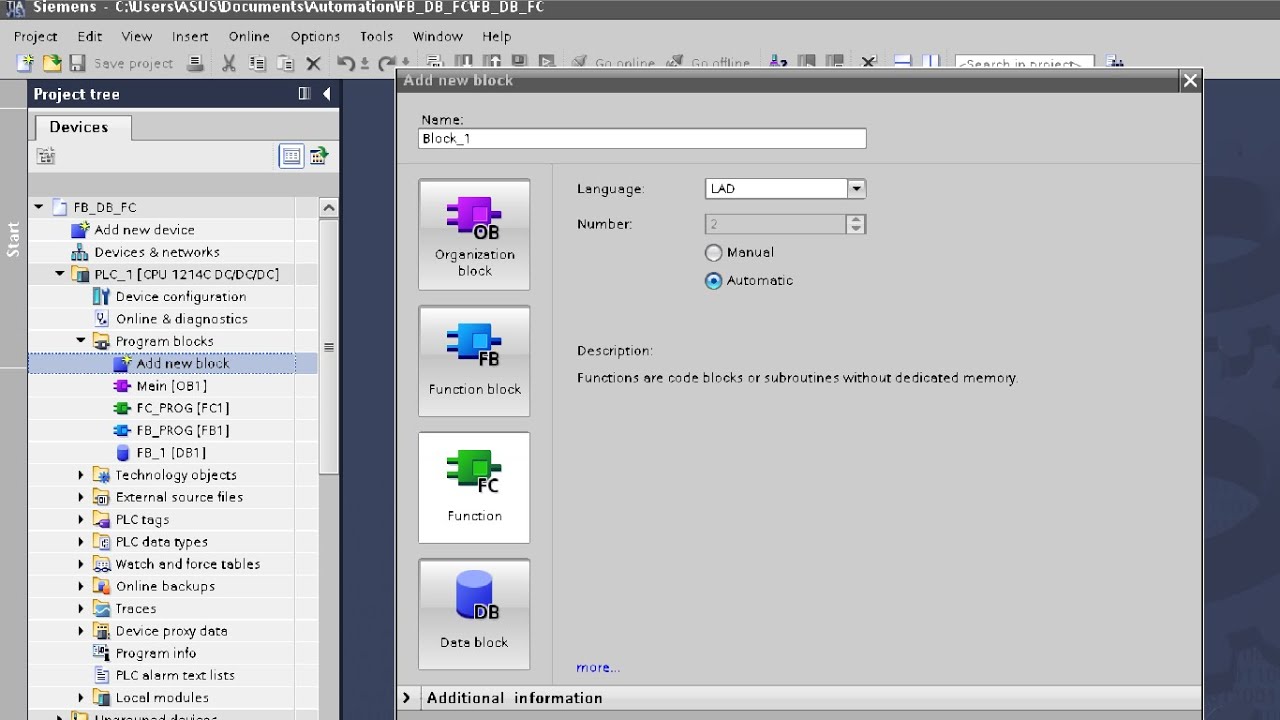Expand the Device proxy data folder
This screenshot has height=720, width=1280.
pos(81,631)
